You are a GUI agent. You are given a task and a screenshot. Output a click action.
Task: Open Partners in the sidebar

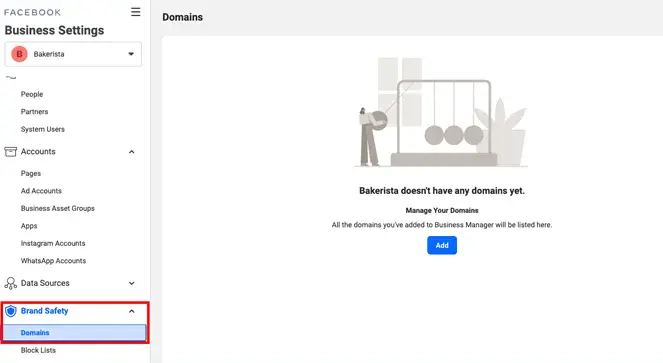34,112
